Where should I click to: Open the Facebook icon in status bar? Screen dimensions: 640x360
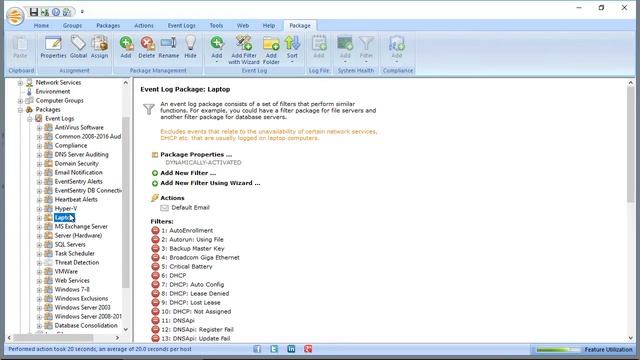pos(257,349)
